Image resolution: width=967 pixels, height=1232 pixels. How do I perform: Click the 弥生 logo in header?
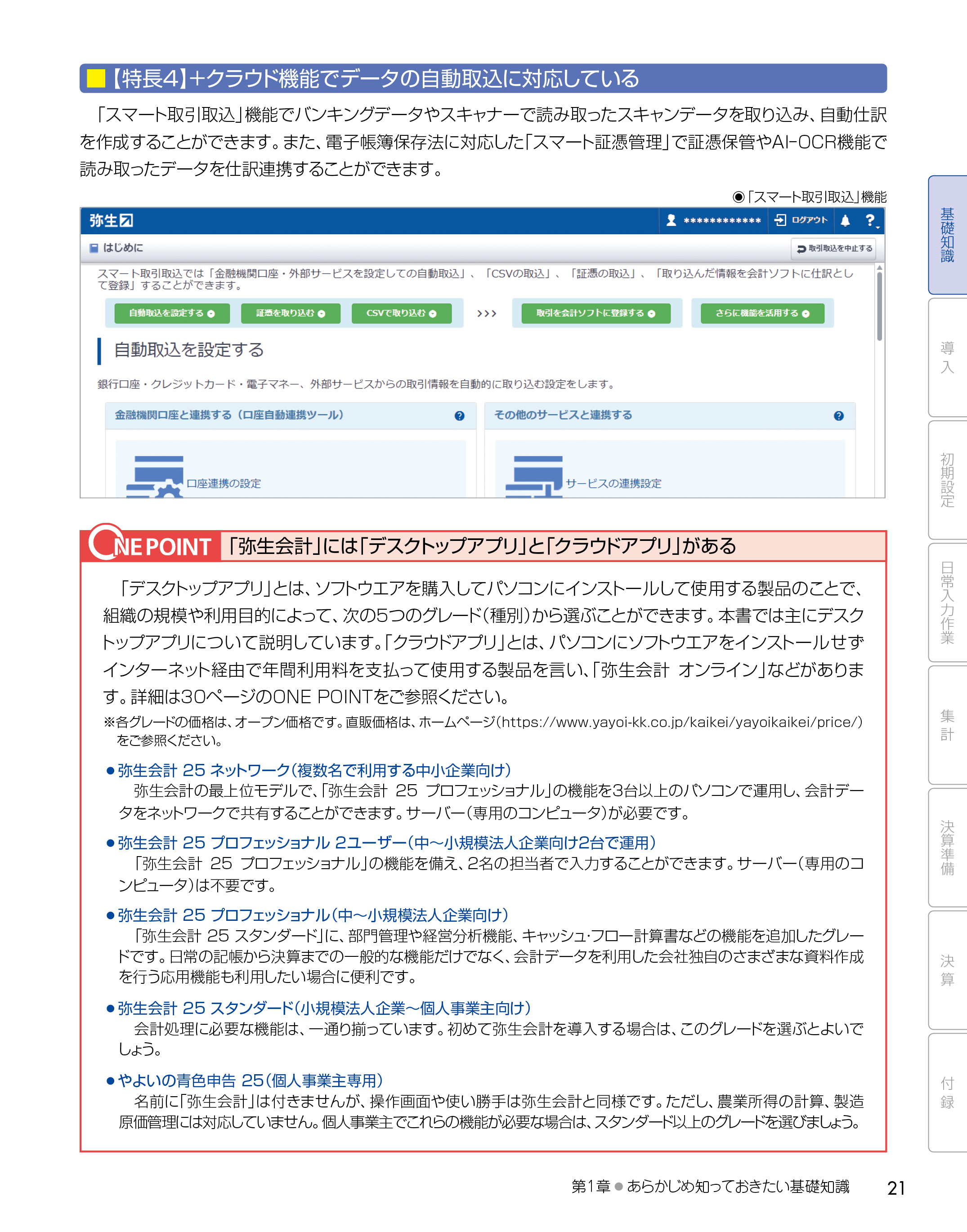(111, 221)
